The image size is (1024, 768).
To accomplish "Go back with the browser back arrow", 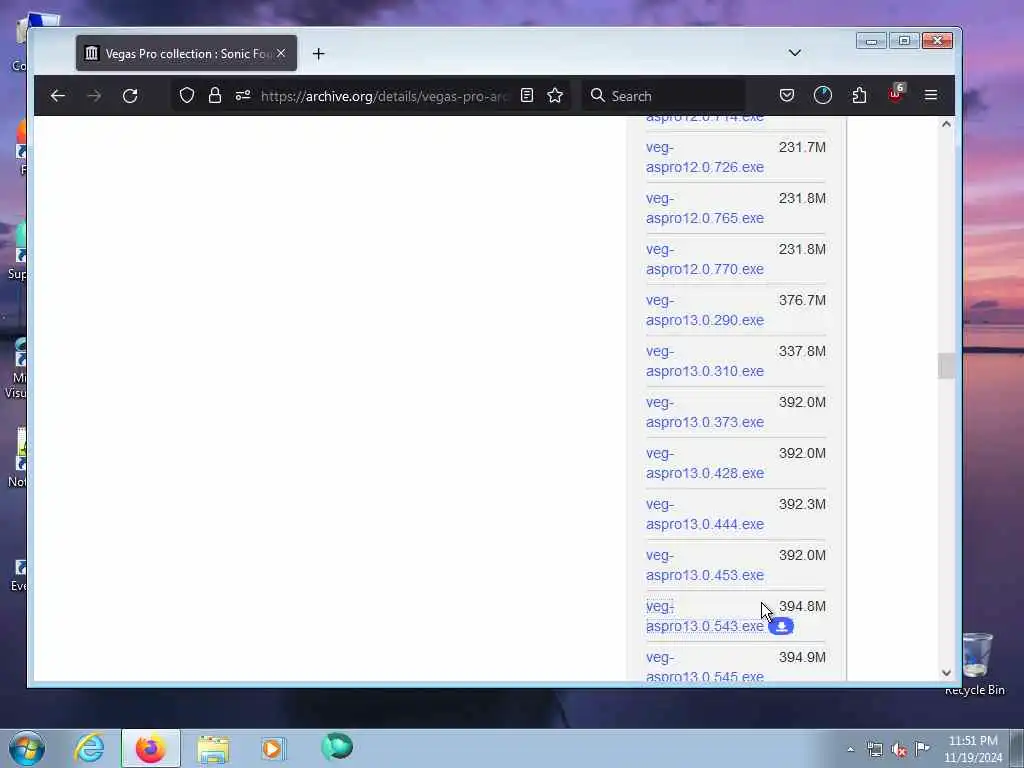I will 57,96.
